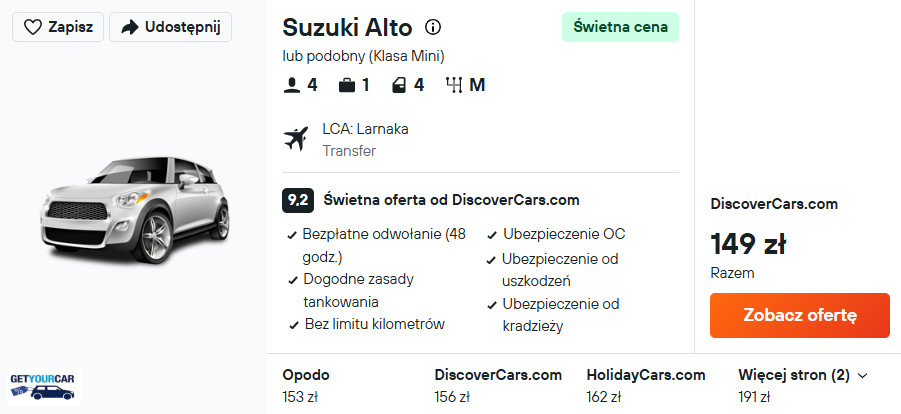Click the airplane pickup location icon
The height and width of the screenshot is (414, 901).
[296, 139]
